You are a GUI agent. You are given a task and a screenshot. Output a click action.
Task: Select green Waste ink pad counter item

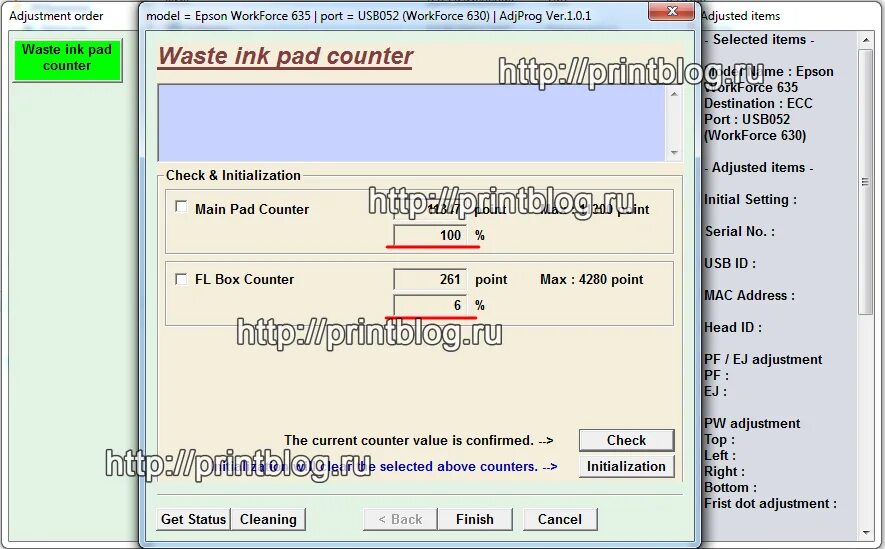pyautogui.click(x=67, y=60)
